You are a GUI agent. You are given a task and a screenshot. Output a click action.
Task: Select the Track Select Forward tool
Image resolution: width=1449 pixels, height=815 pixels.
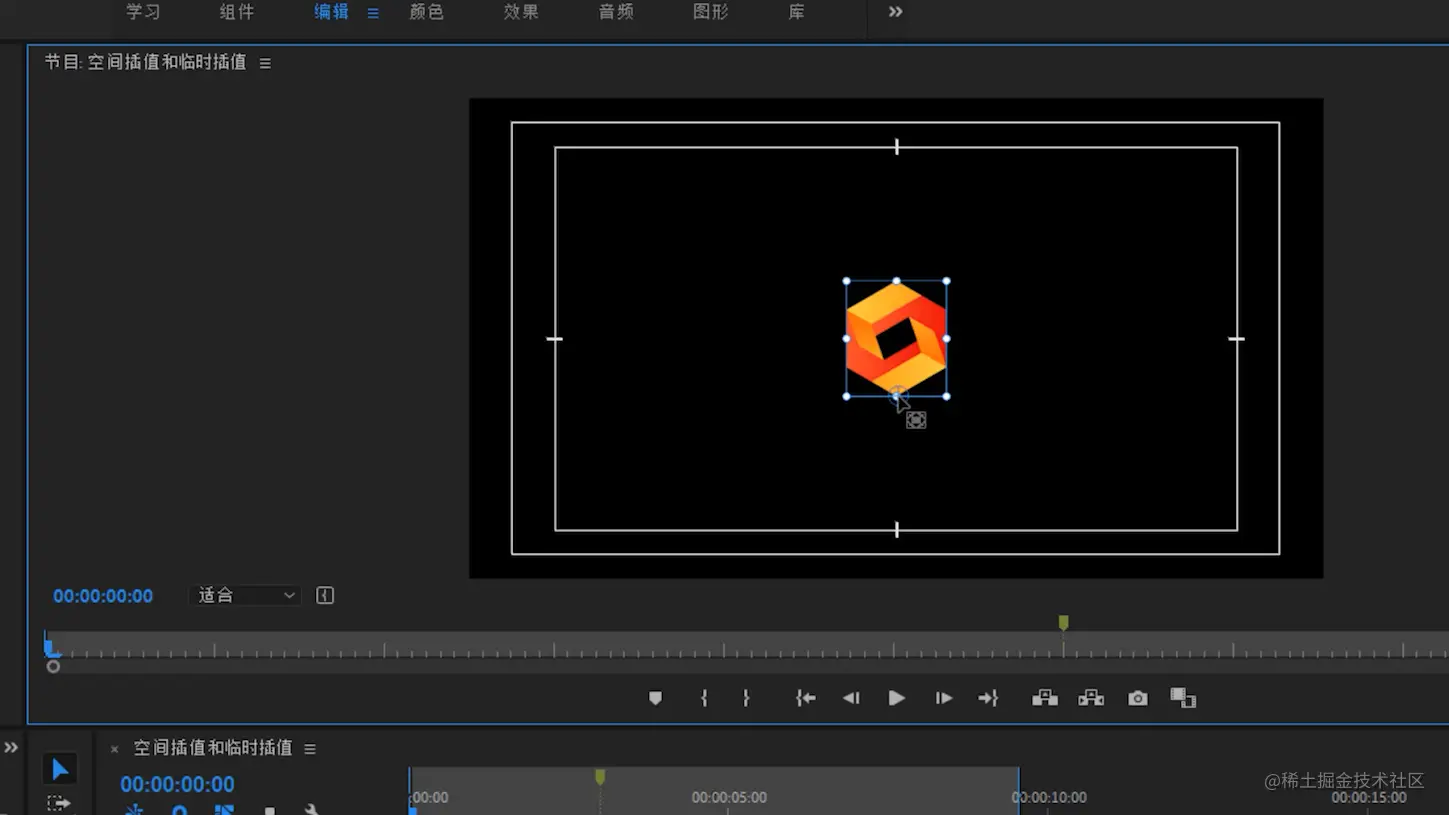pyautogui.click(x=59, y=804)
